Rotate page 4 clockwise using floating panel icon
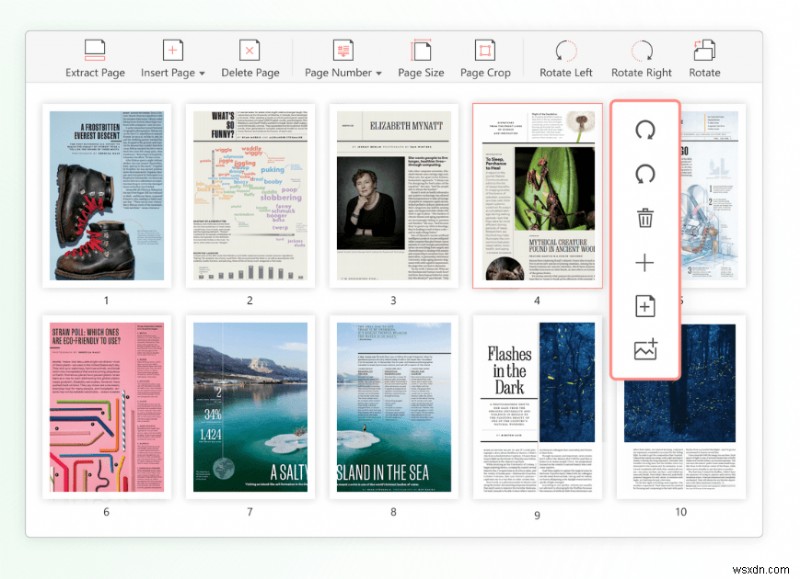Image resolution: width=800 pixels, height=579 pixels. point(645,132)
